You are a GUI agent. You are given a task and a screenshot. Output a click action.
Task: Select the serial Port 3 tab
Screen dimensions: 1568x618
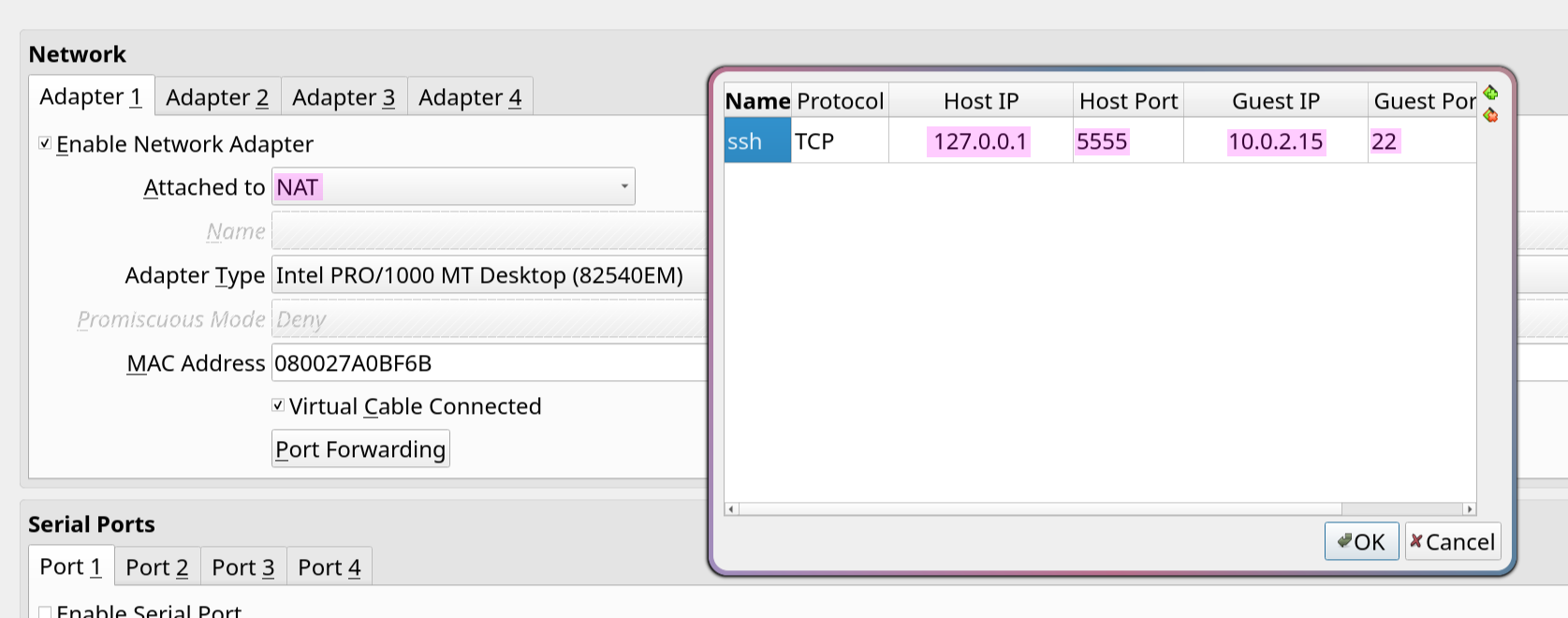pos(242,567)
